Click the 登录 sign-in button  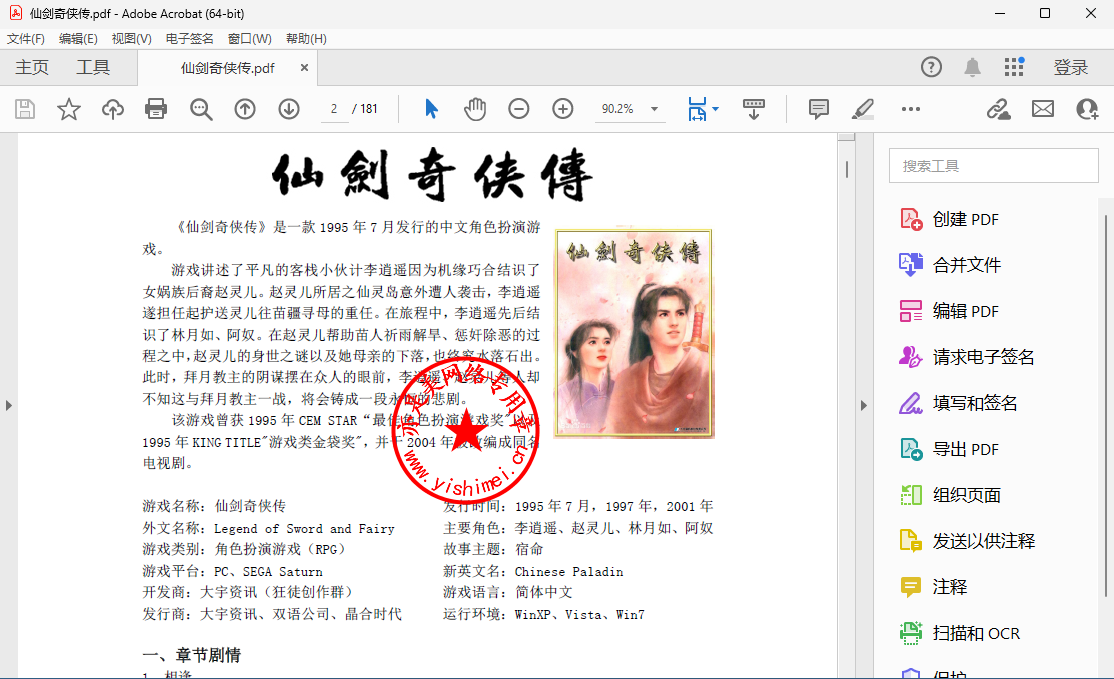(x=1070, y=67)
